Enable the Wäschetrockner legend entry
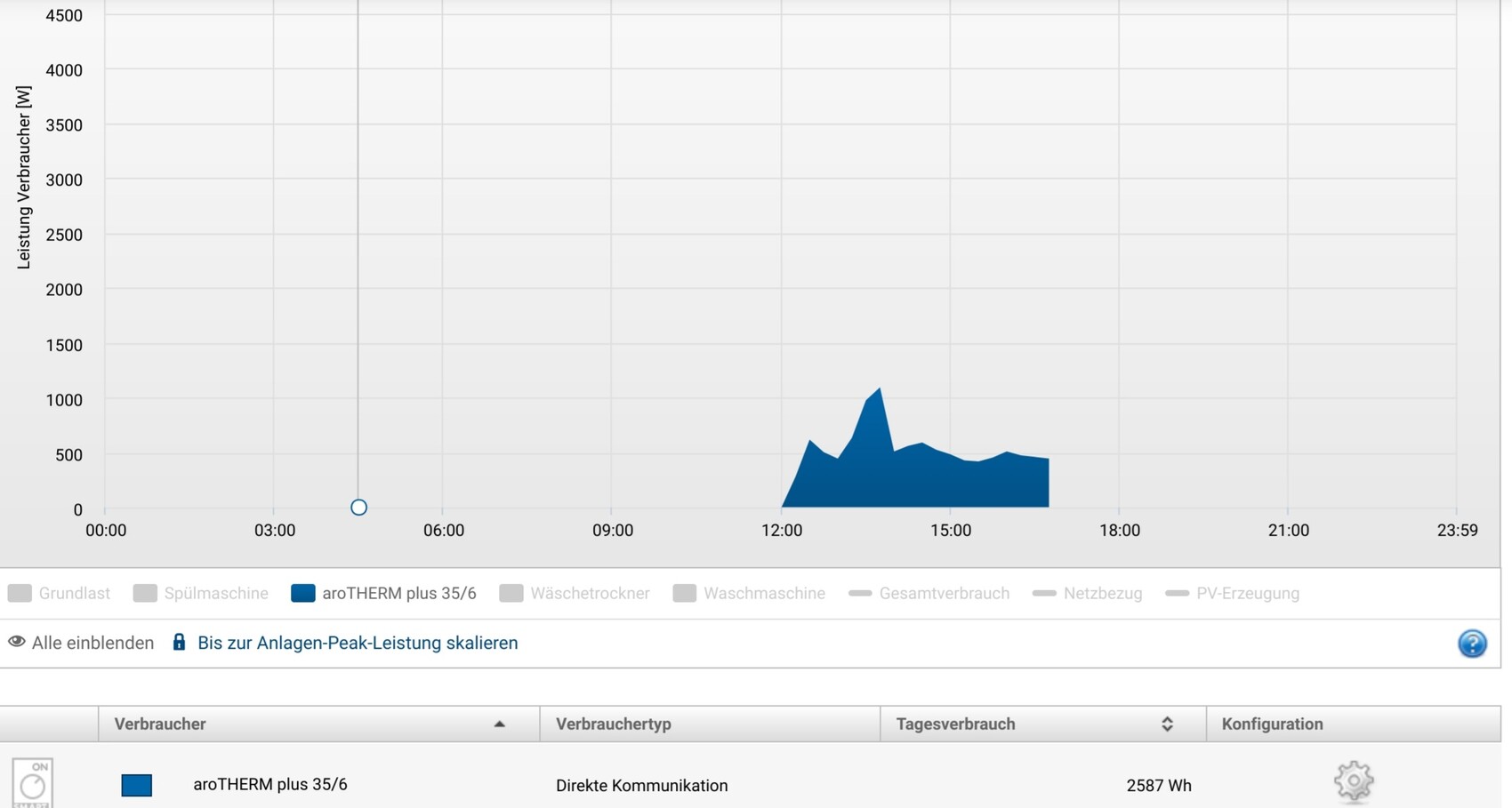Screen dimensions: 1512x808 click(575, 593)
